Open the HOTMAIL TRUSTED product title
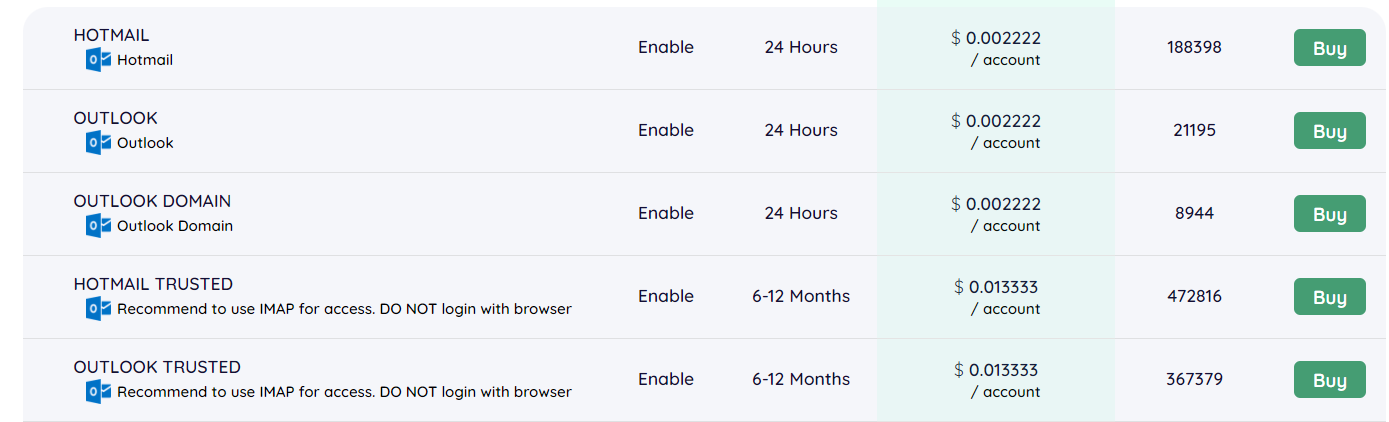The height and width of the screenshot is (422, 1389). click(x=153, y=284)
